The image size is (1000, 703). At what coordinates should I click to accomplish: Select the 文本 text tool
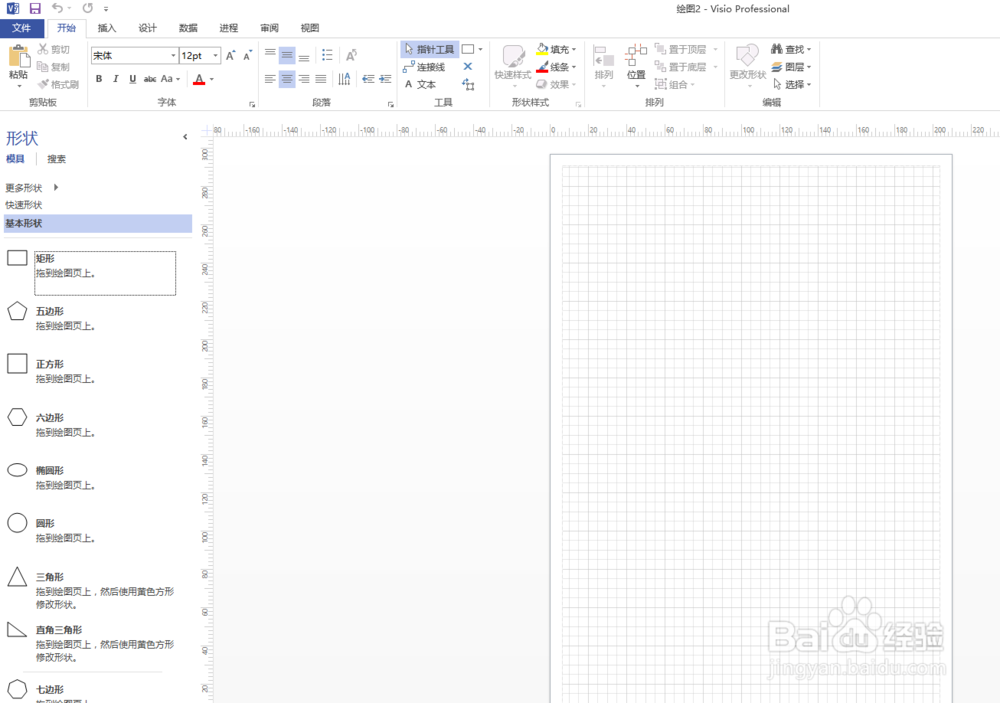pyautogui.click(x=420, y=84)
